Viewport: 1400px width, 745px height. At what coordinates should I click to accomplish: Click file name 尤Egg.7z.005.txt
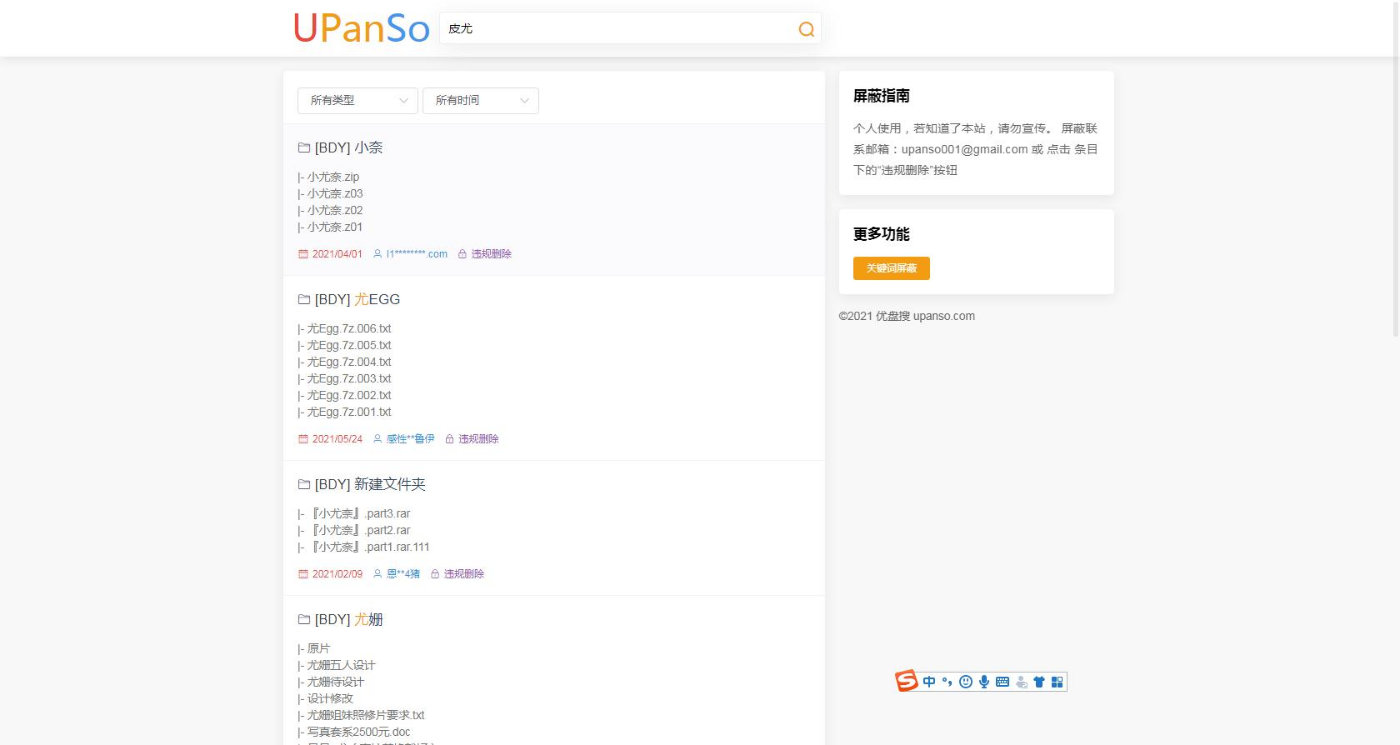click(349, 345)
